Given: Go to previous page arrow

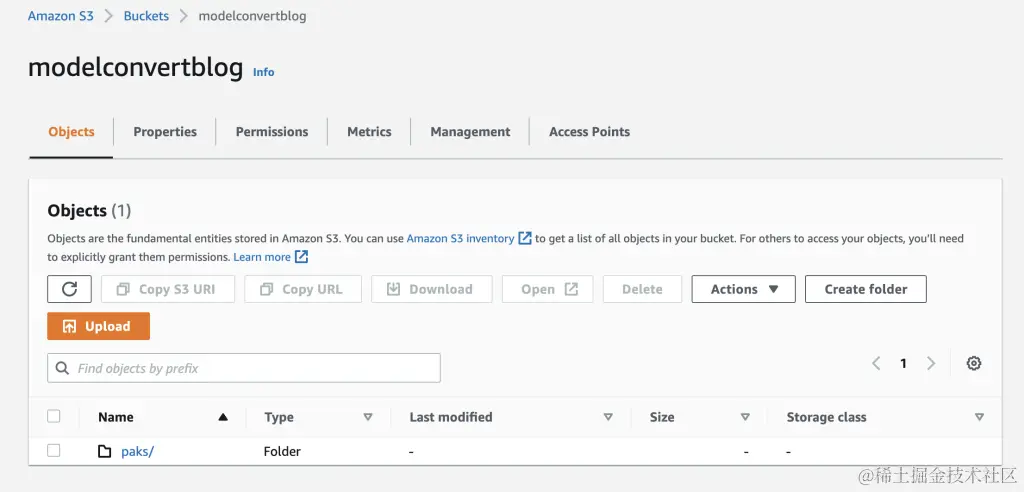Looking at the screenshot, I should 876,364.
